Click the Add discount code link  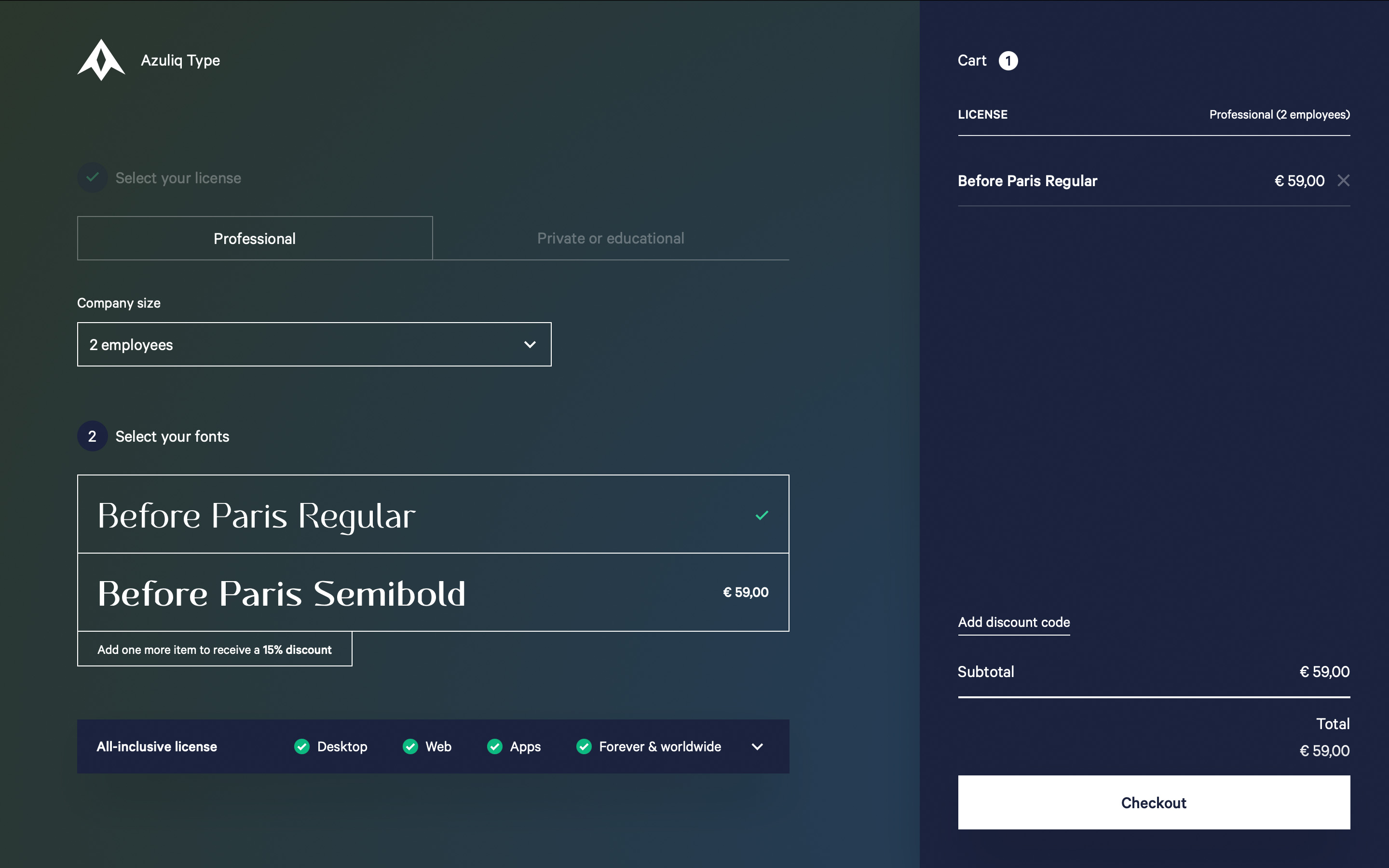[x=1014, y=622]
